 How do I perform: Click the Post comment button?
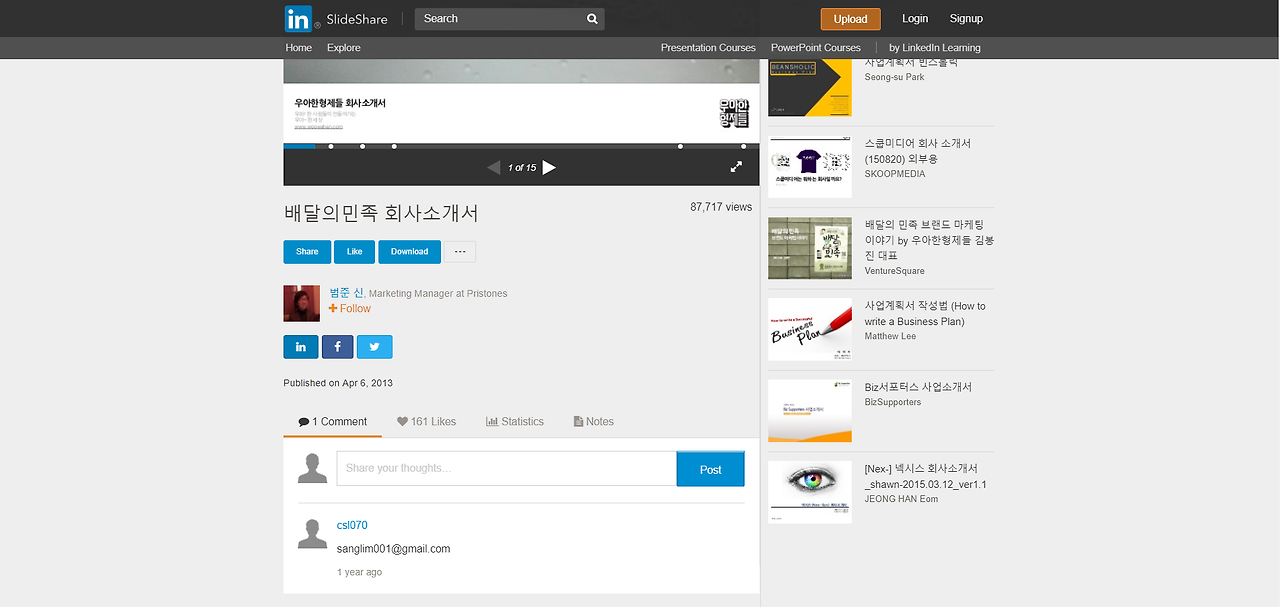click(711, 469)
